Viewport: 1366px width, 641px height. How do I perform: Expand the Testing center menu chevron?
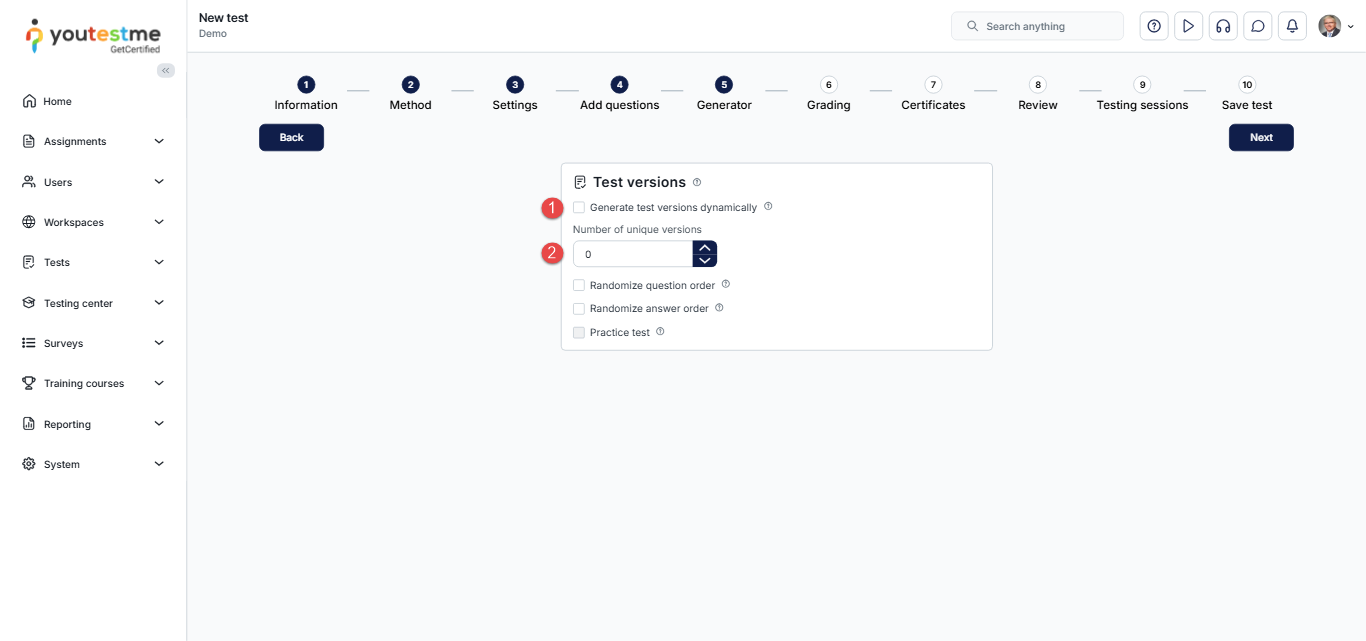click(159, 303)
